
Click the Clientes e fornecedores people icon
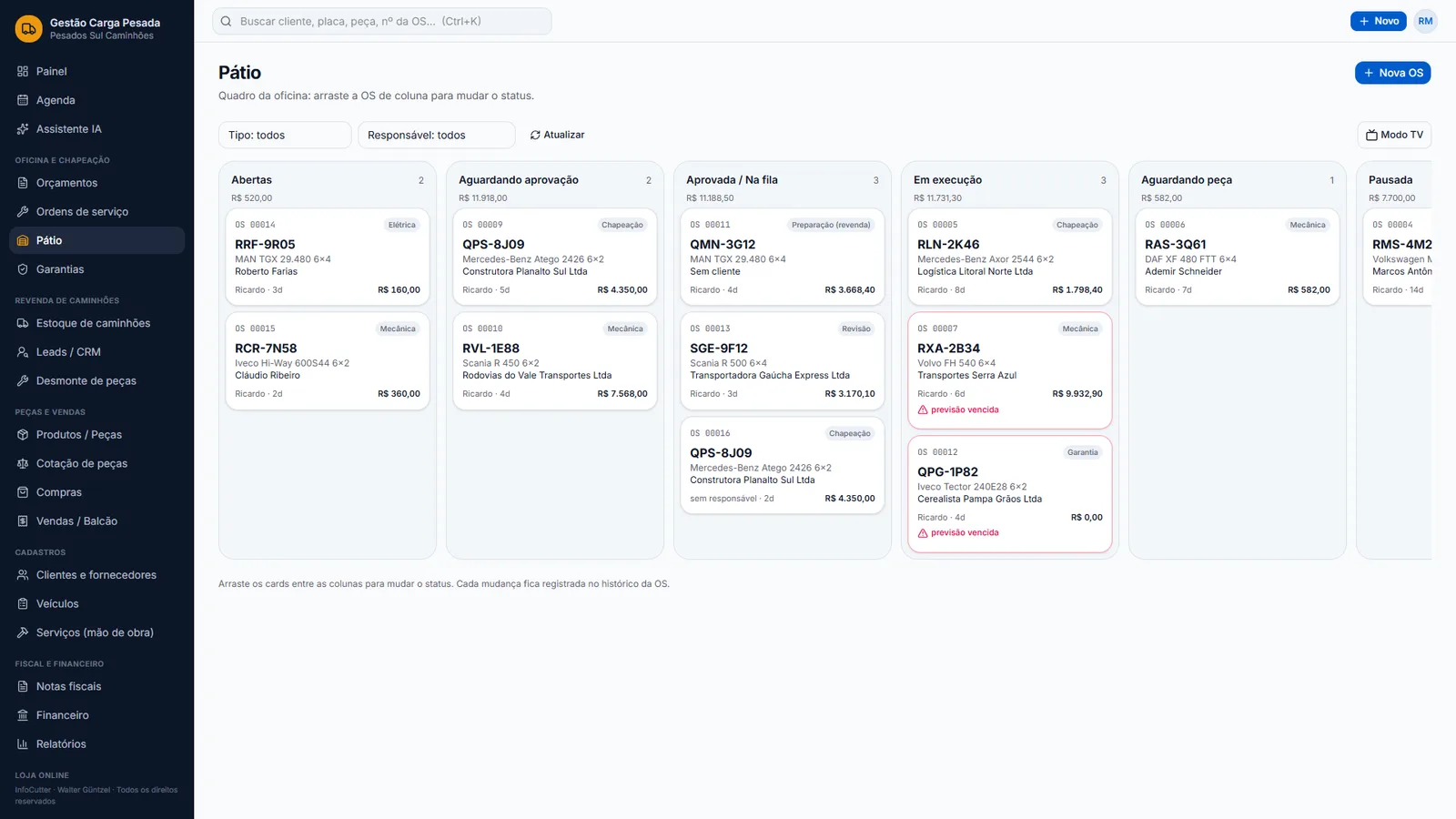pyautogui.click(x=23, y=575)
